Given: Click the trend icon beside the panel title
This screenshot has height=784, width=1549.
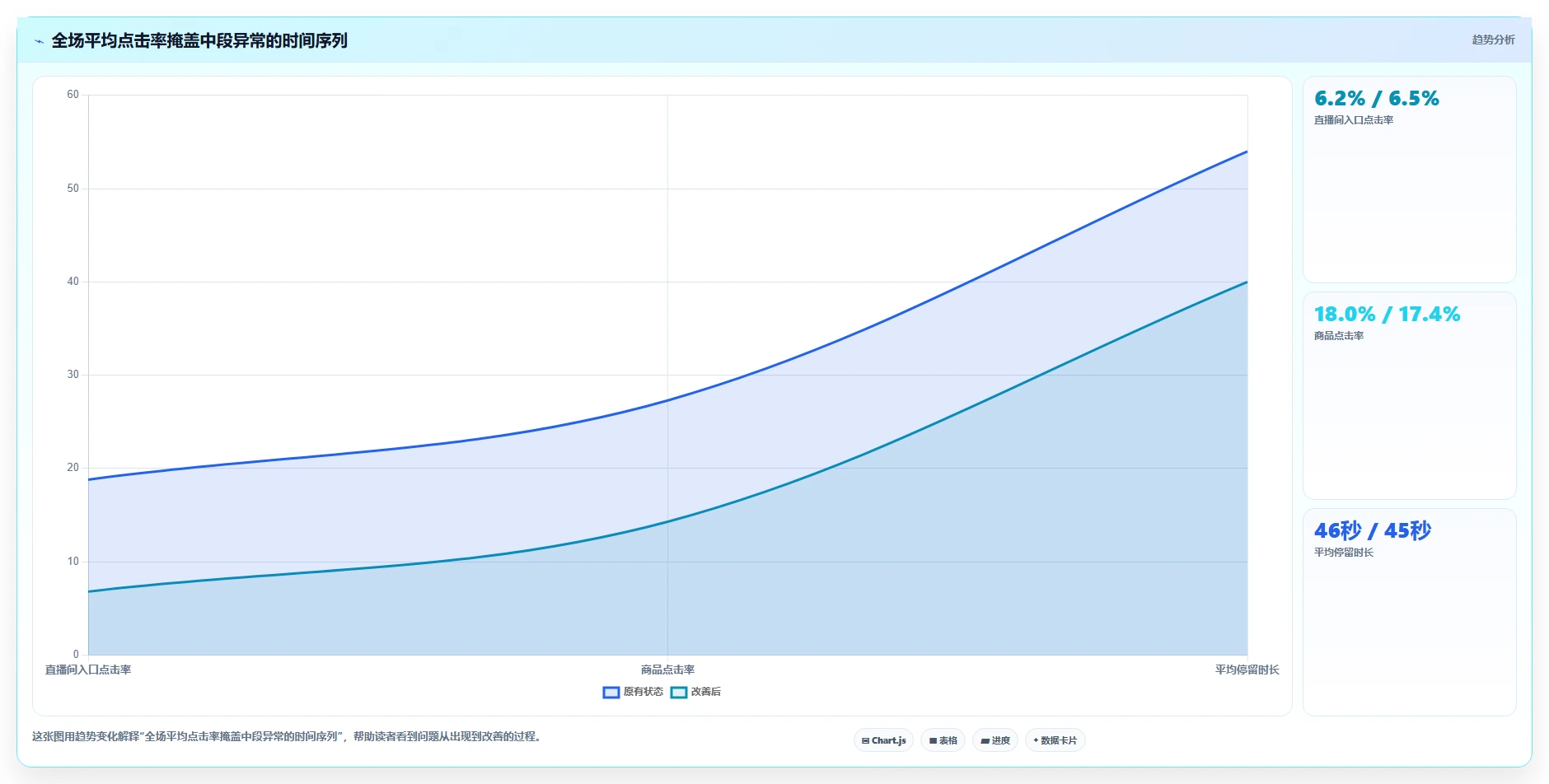Looking at the screenshot, I should tap(39, 41).
